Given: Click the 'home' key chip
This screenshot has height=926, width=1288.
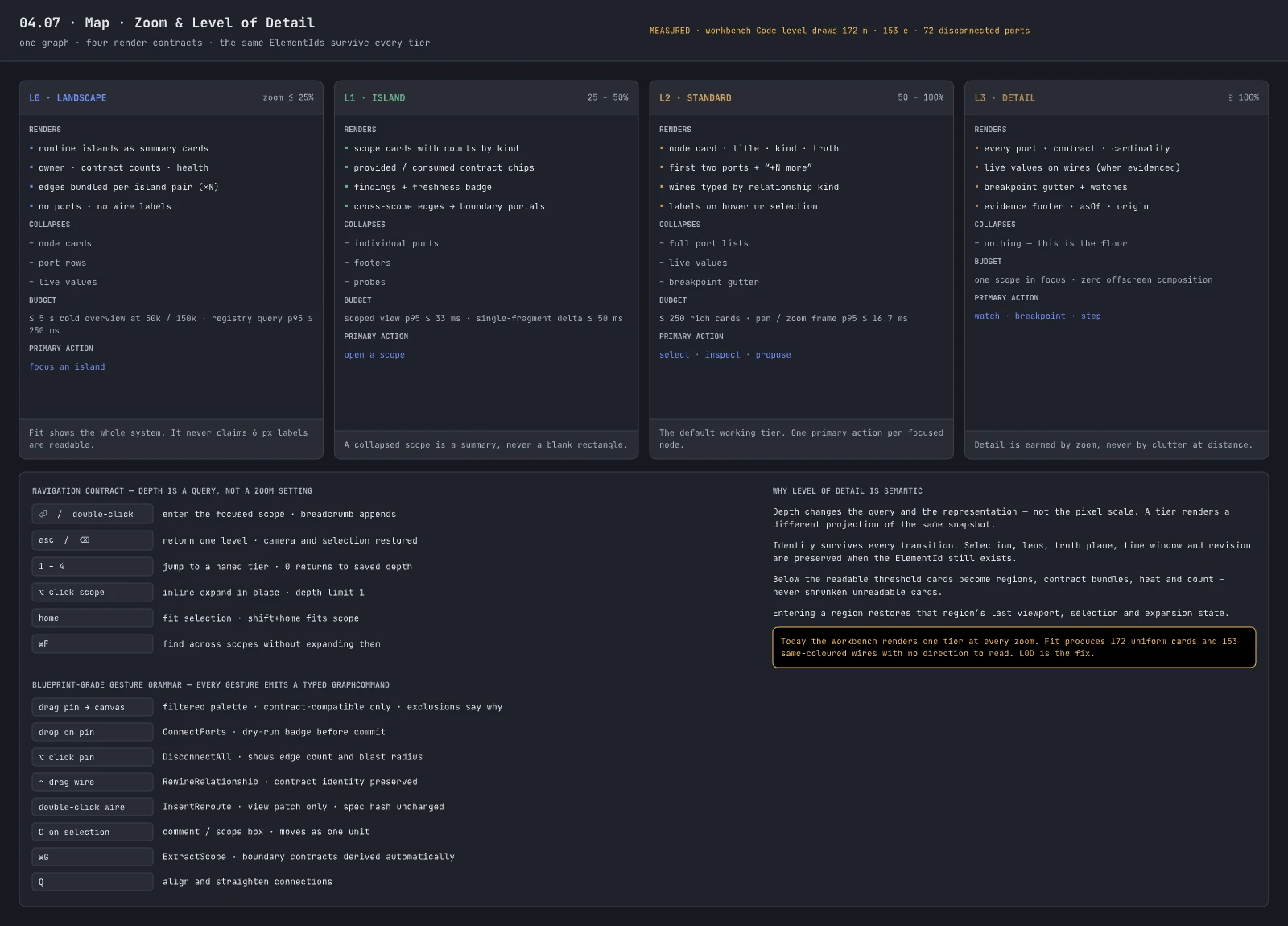Looking at the screenshot, I should click(93, 618).
